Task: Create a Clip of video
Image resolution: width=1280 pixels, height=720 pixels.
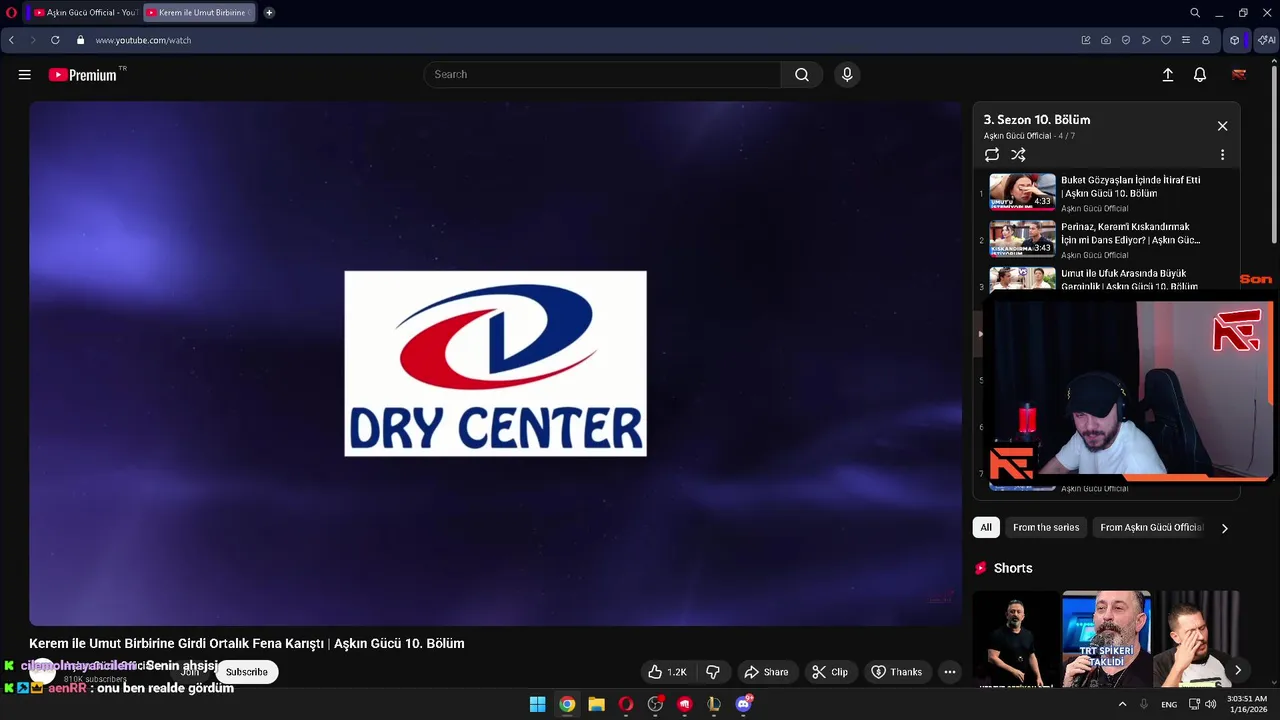Action: click(830, 672)
